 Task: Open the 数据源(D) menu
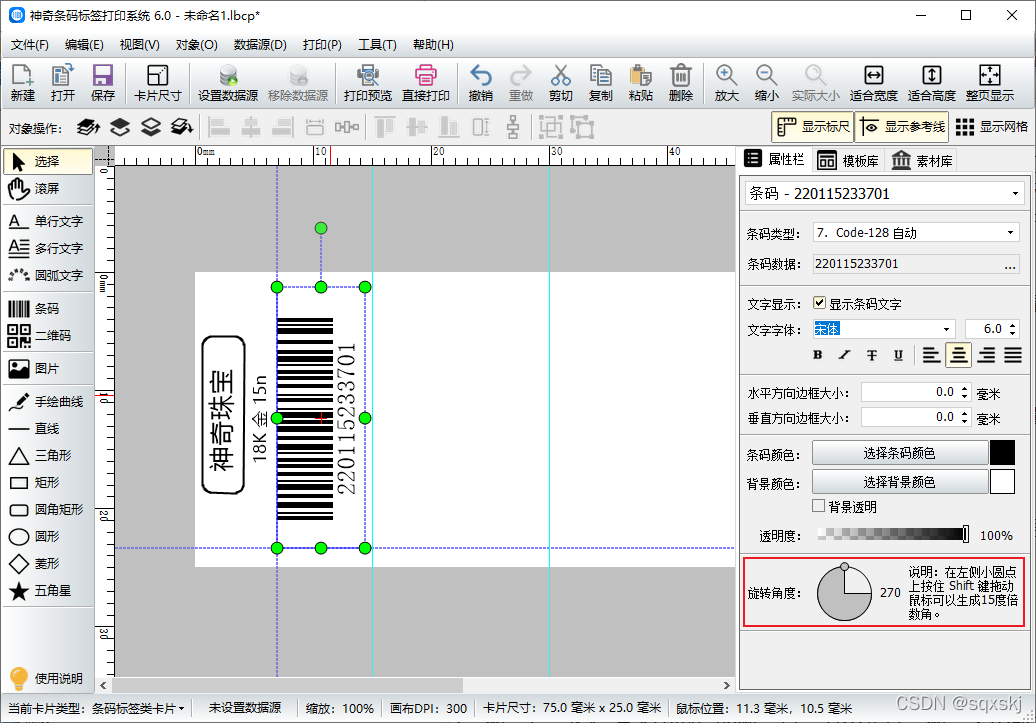[260, 45]
